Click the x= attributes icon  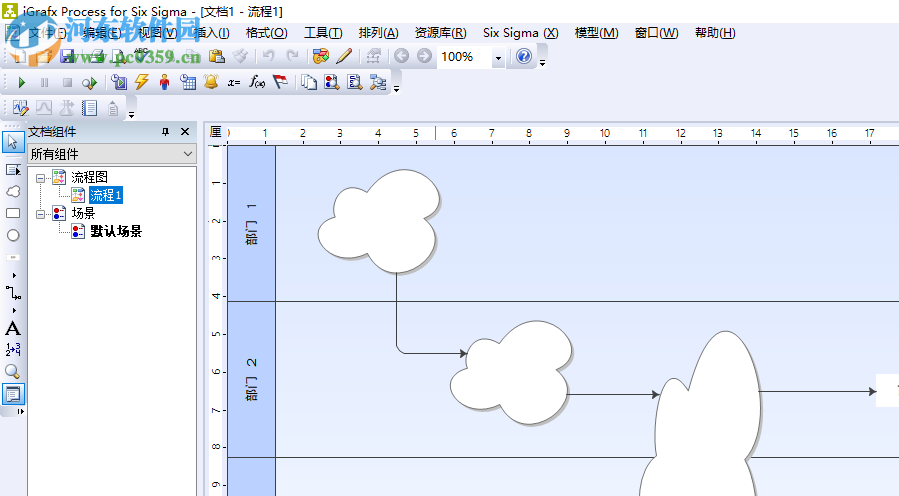point(234,83)
